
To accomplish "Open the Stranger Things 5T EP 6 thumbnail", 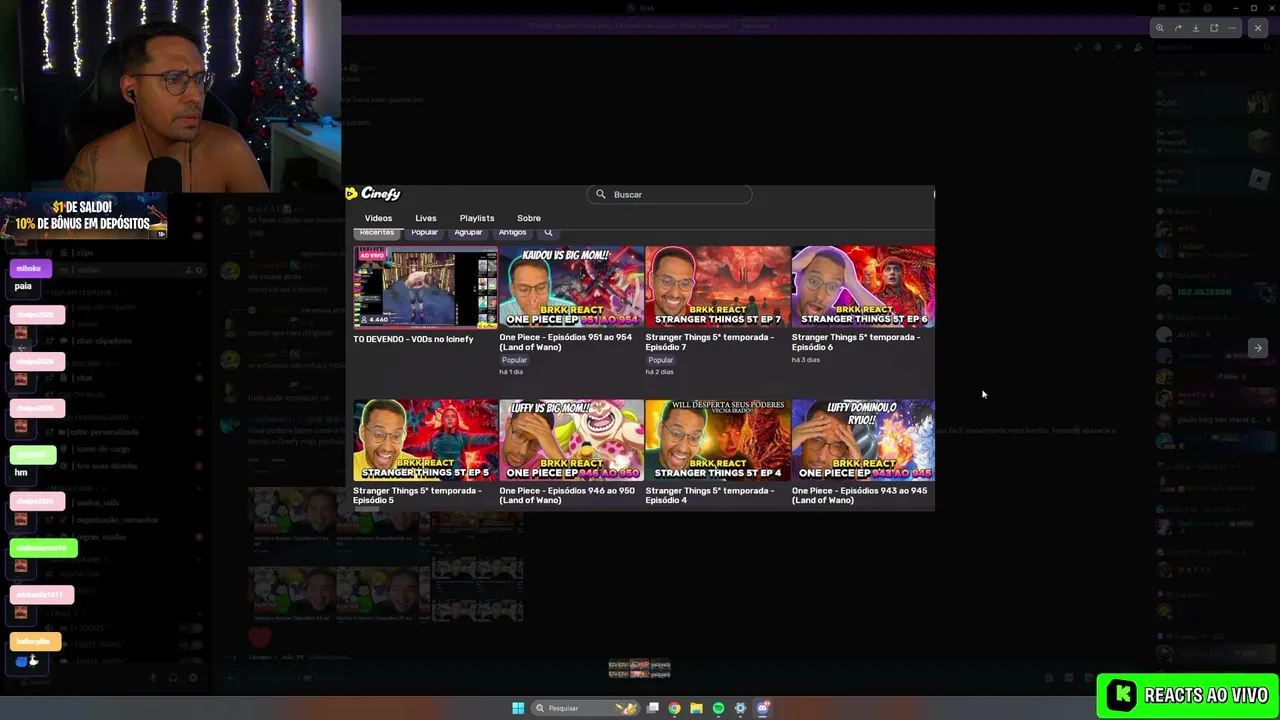I will coord(863,287).
